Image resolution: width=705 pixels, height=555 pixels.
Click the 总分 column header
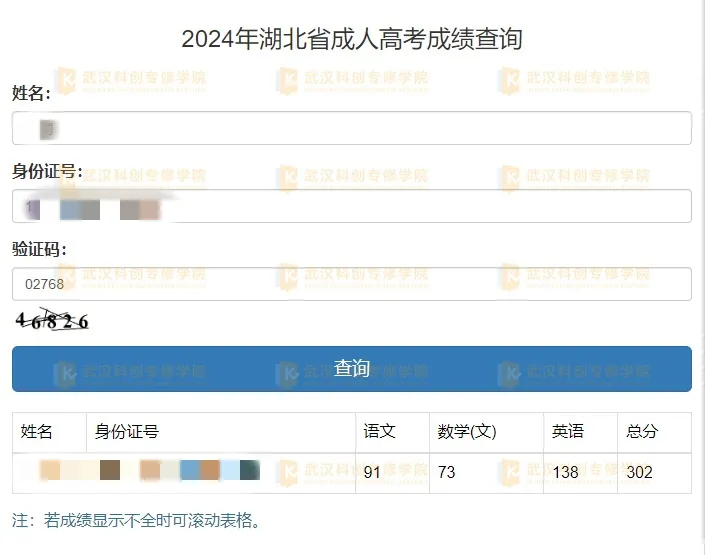click(642, 432)
